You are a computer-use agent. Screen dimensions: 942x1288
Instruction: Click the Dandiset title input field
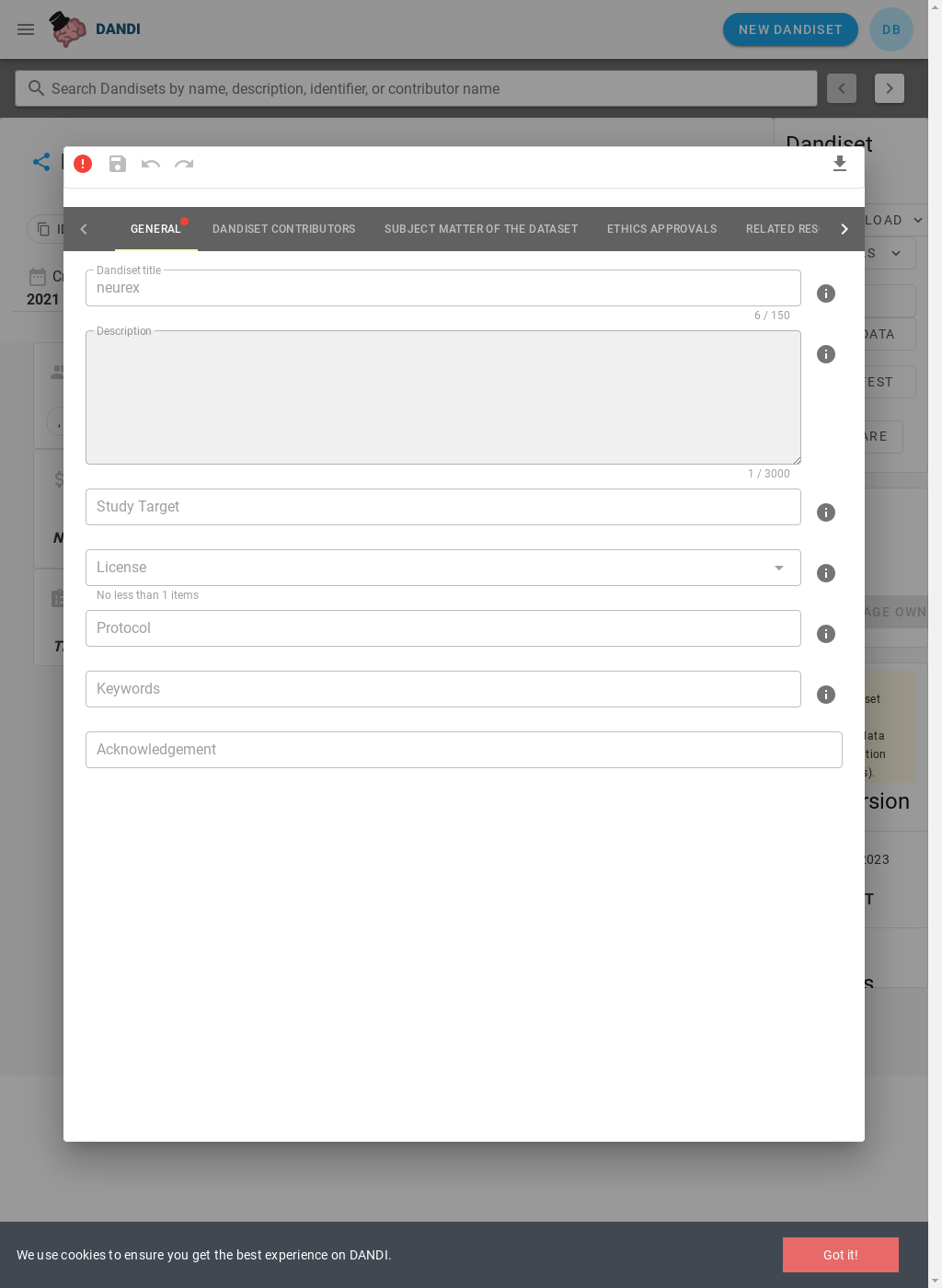[x=443, y=288]
